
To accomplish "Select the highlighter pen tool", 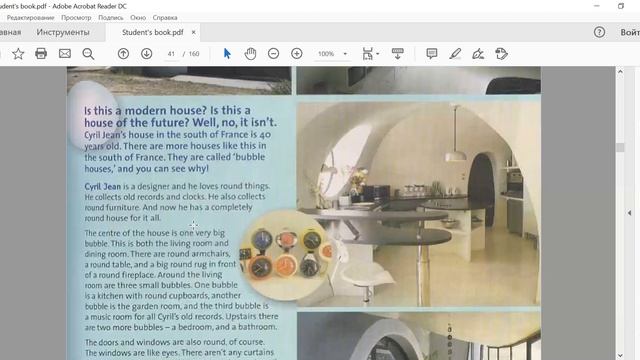I will [x=455, y=54].
